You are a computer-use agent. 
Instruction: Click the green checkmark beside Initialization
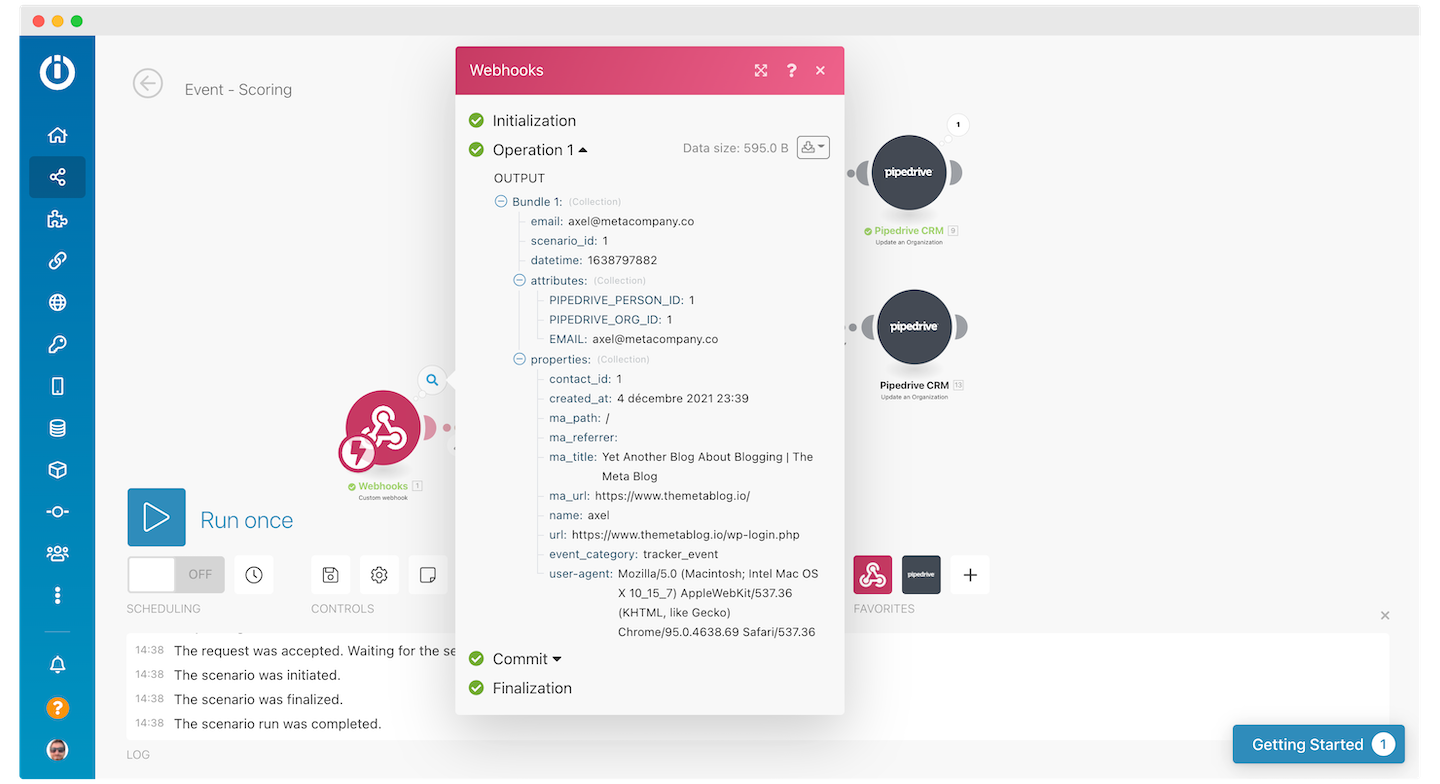pyautogui.click(x=475, y=120)
